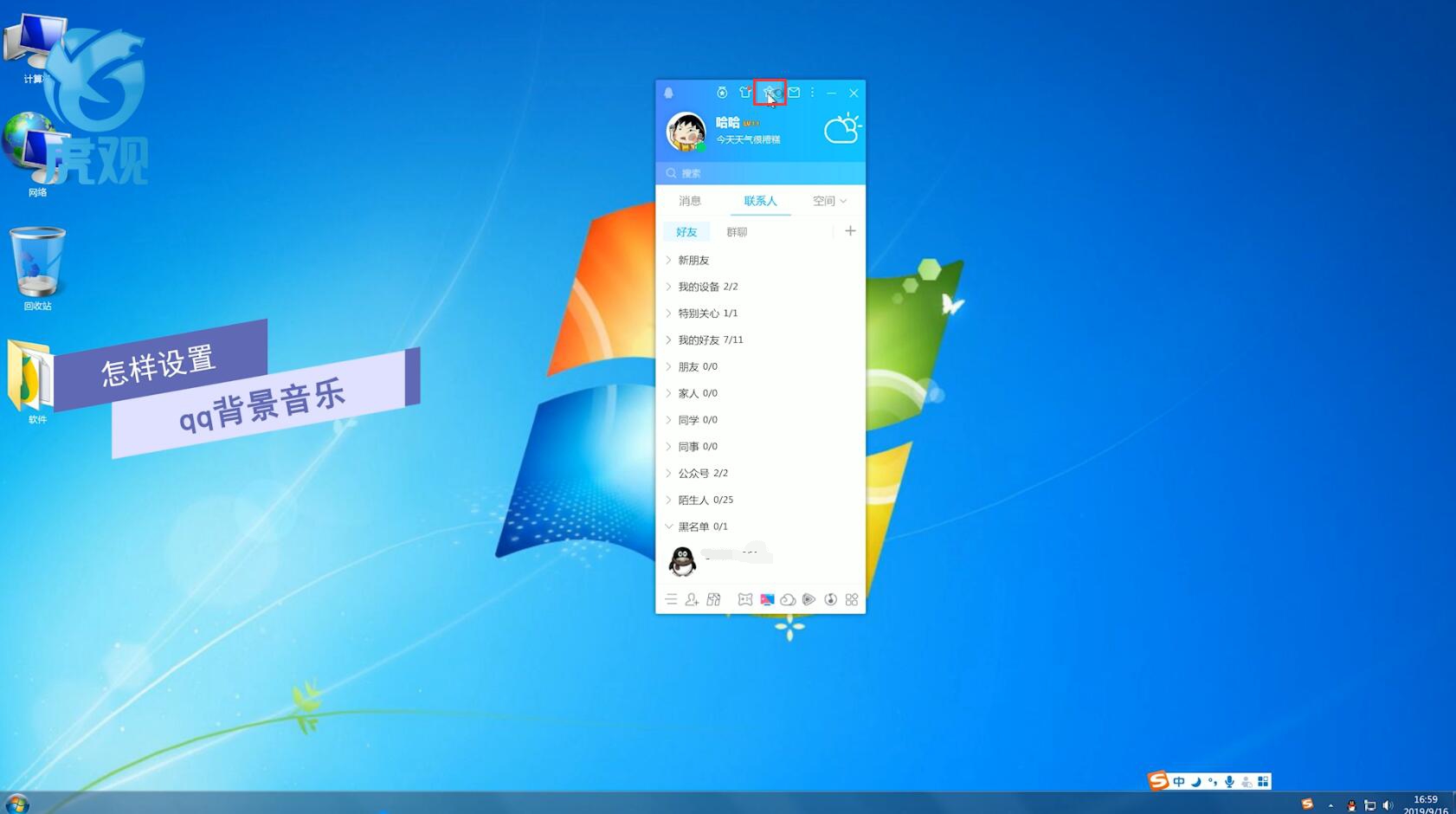Toggle Chinese input mode 中 on Sogou bar
The image size is (1456, 814).
(x=1179, y=782)
